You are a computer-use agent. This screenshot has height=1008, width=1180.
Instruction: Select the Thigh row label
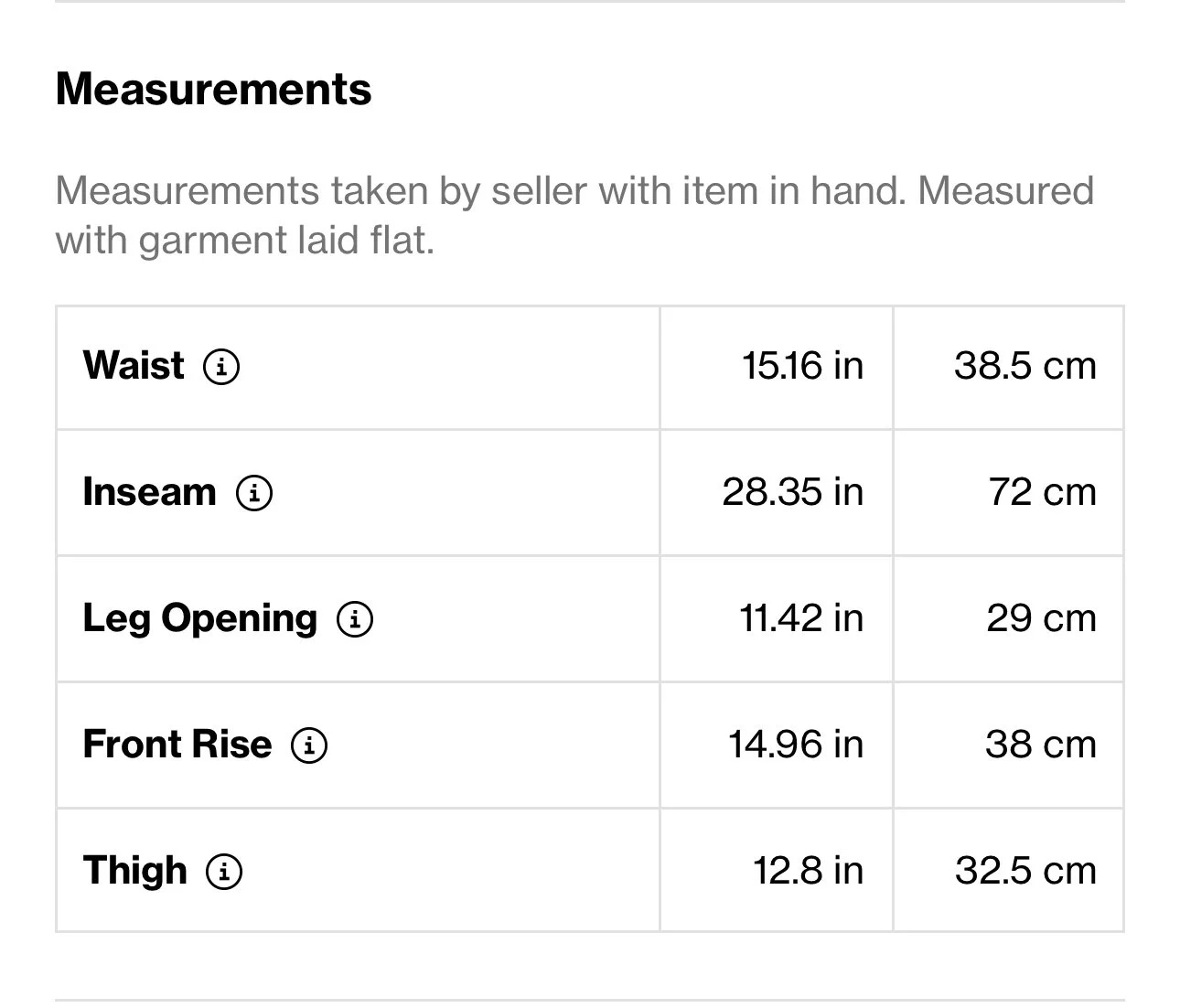134,871
